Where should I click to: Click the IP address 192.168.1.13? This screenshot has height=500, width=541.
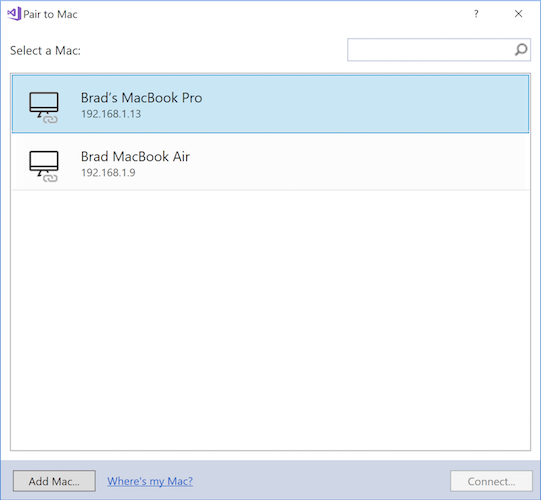pos(111,114)
